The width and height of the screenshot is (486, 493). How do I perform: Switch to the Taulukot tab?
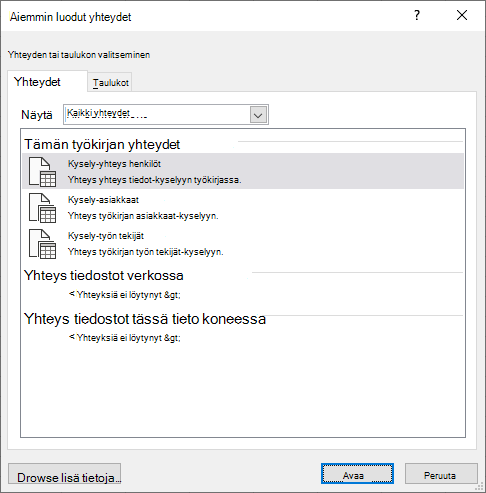coord(111,82)
